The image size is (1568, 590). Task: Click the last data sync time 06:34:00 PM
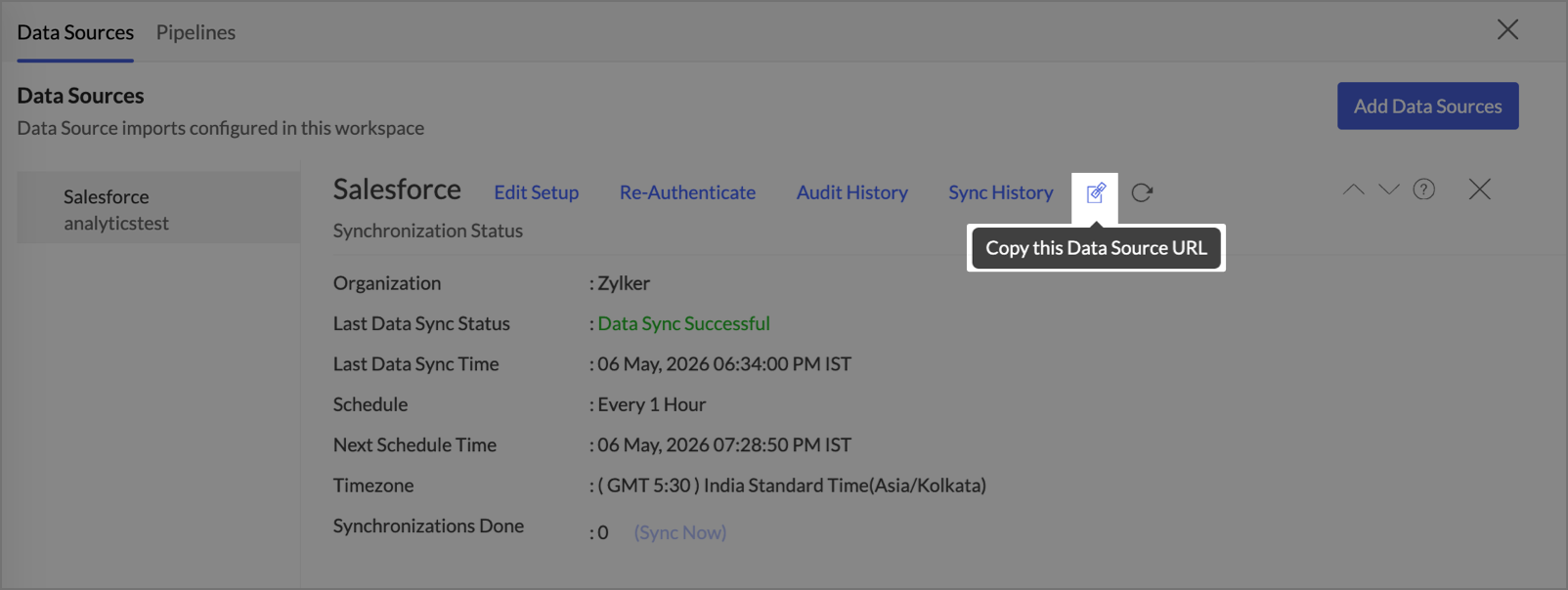point(724,364)
